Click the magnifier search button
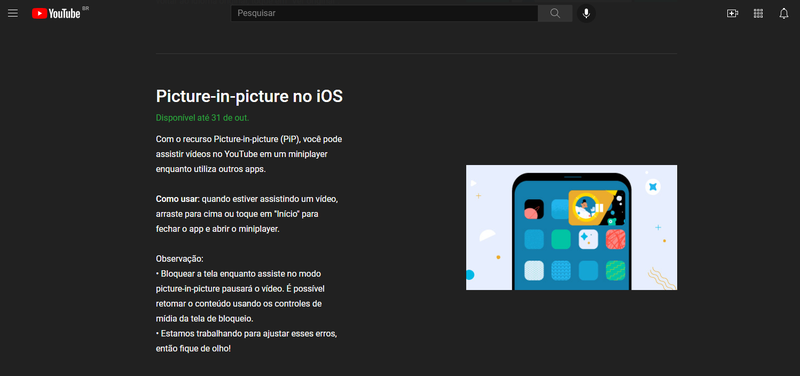Viewport: 800px width, 376px height. (555, 13)
